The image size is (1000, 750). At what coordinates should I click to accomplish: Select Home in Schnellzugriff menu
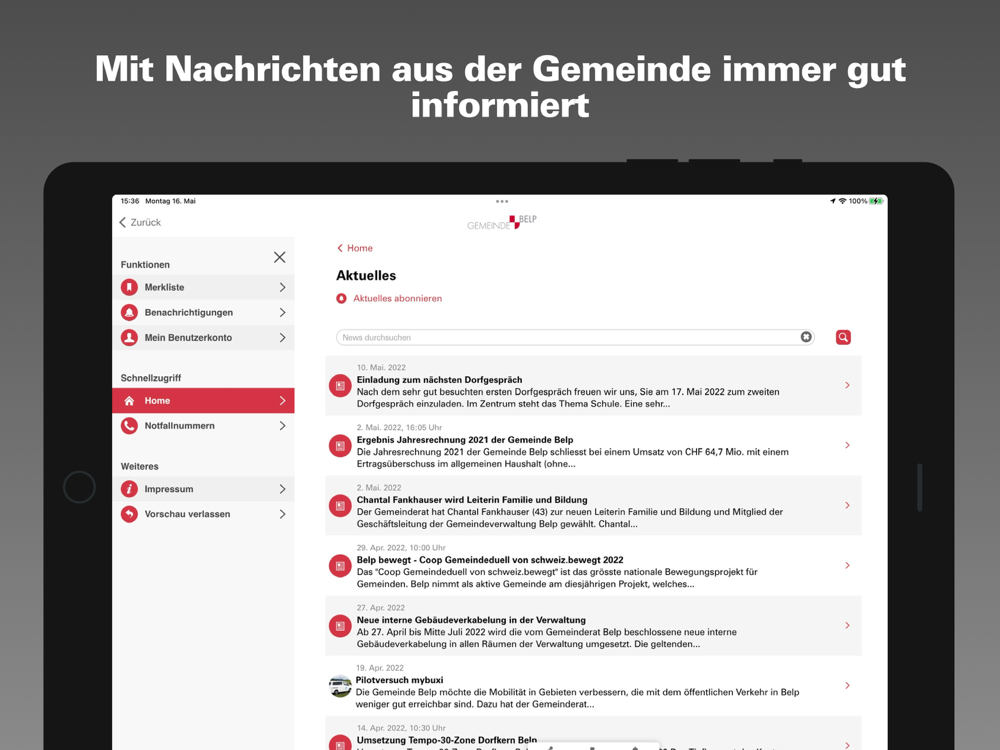pyautogui.click(x=203, y=401)
